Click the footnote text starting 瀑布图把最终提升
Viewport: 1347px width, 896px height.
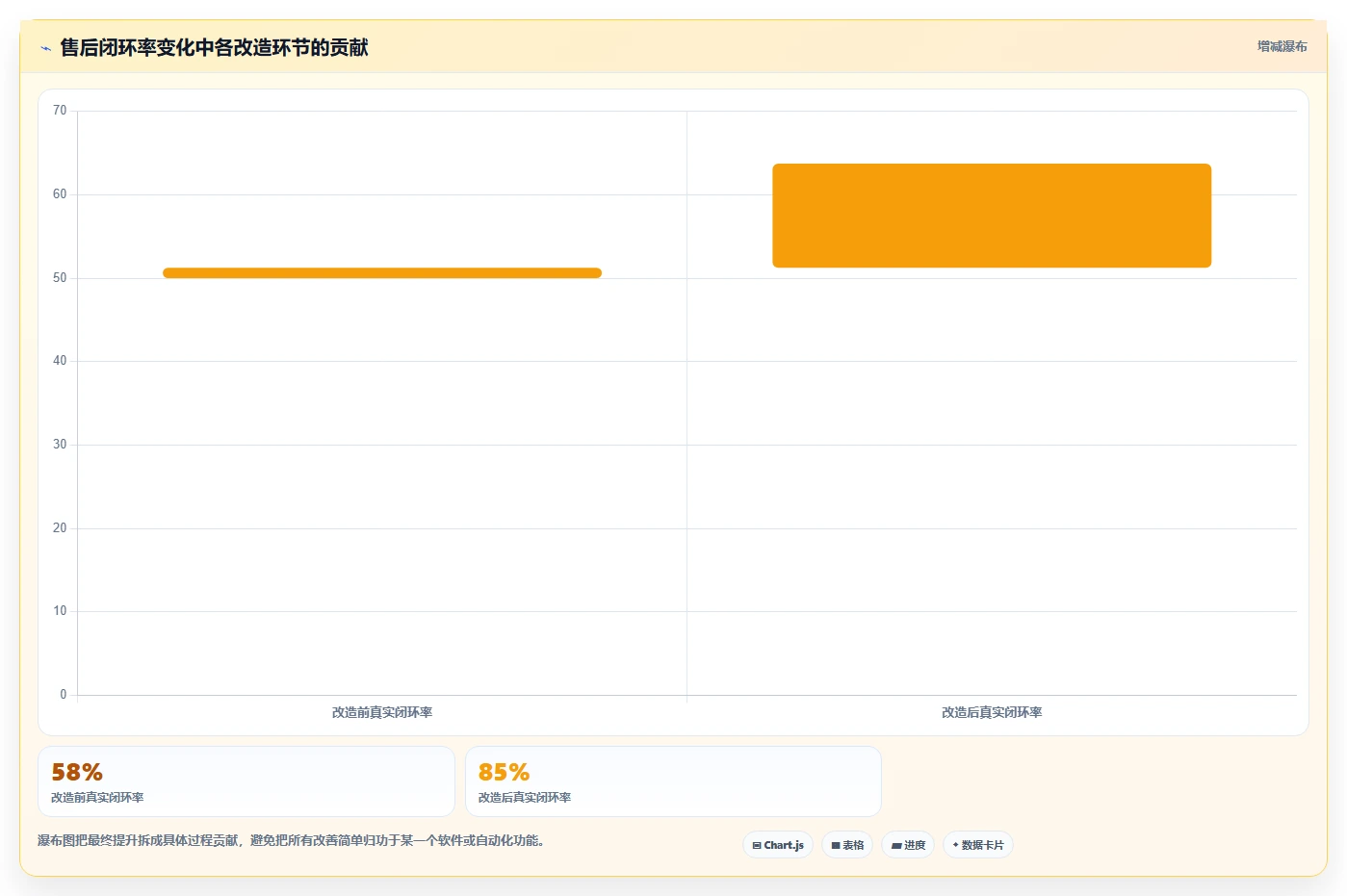(x=294, y=840)
